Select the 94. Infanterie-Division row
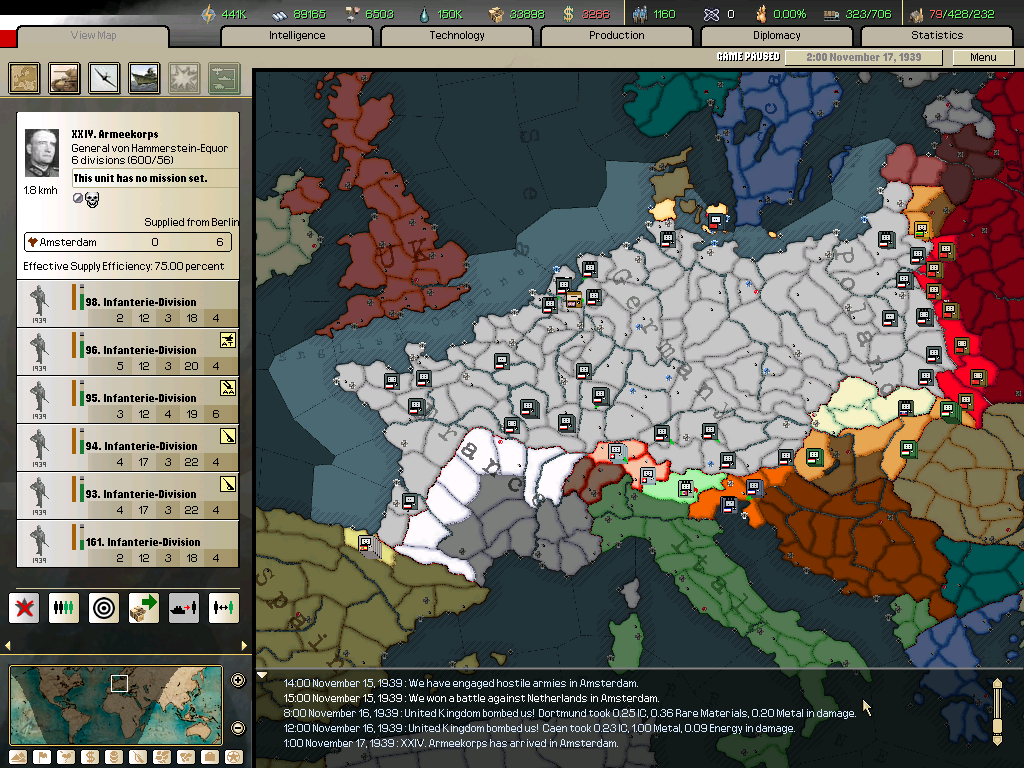Screen dimensions: 1024x768 coord(128,448)
